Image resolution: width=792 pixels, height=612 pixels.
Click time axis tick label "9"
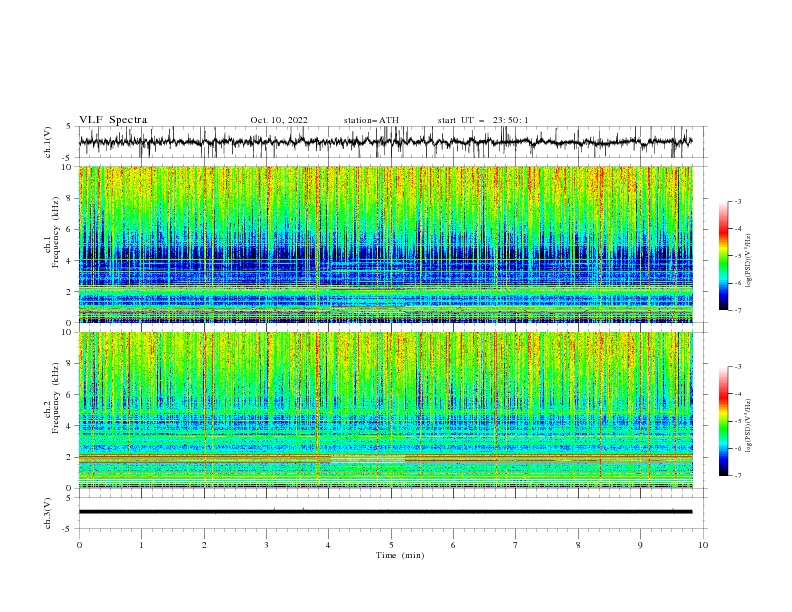[x=640, y=545]
